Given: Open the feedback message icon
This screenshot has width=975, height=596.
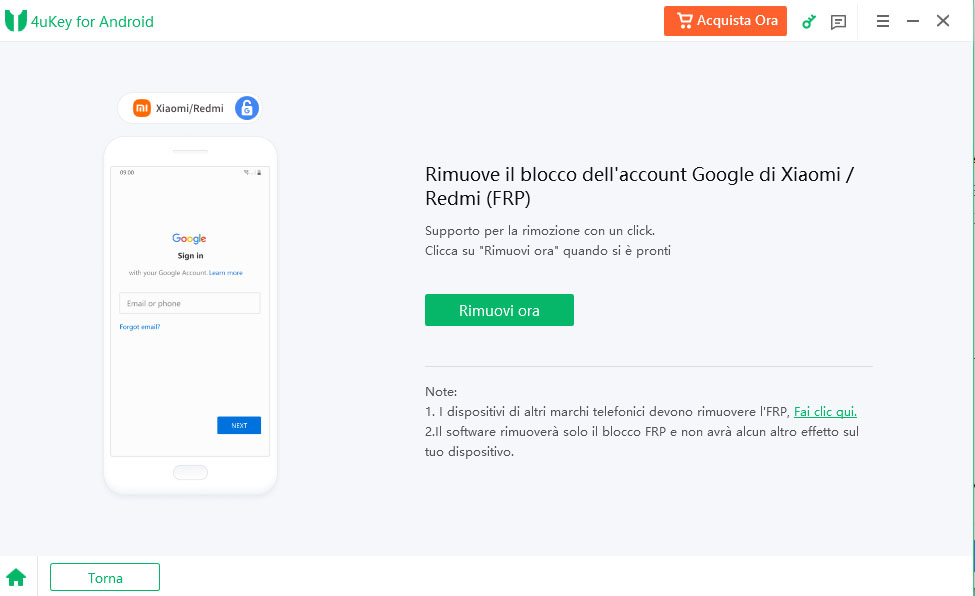Looking at the screenshot, I should (x=838, y=21).
